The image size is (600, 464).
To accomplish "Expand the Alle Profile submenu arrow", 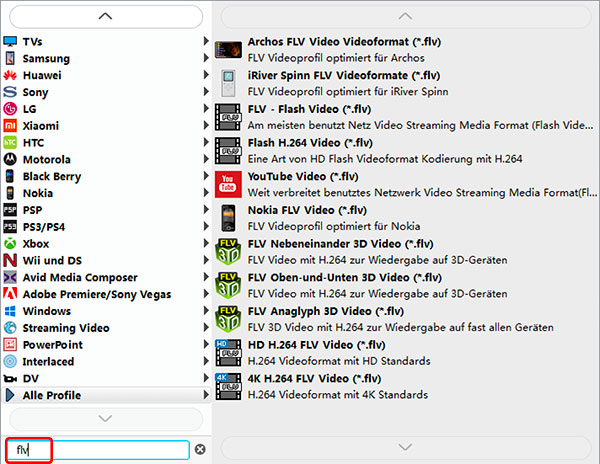I will point(206,394).
